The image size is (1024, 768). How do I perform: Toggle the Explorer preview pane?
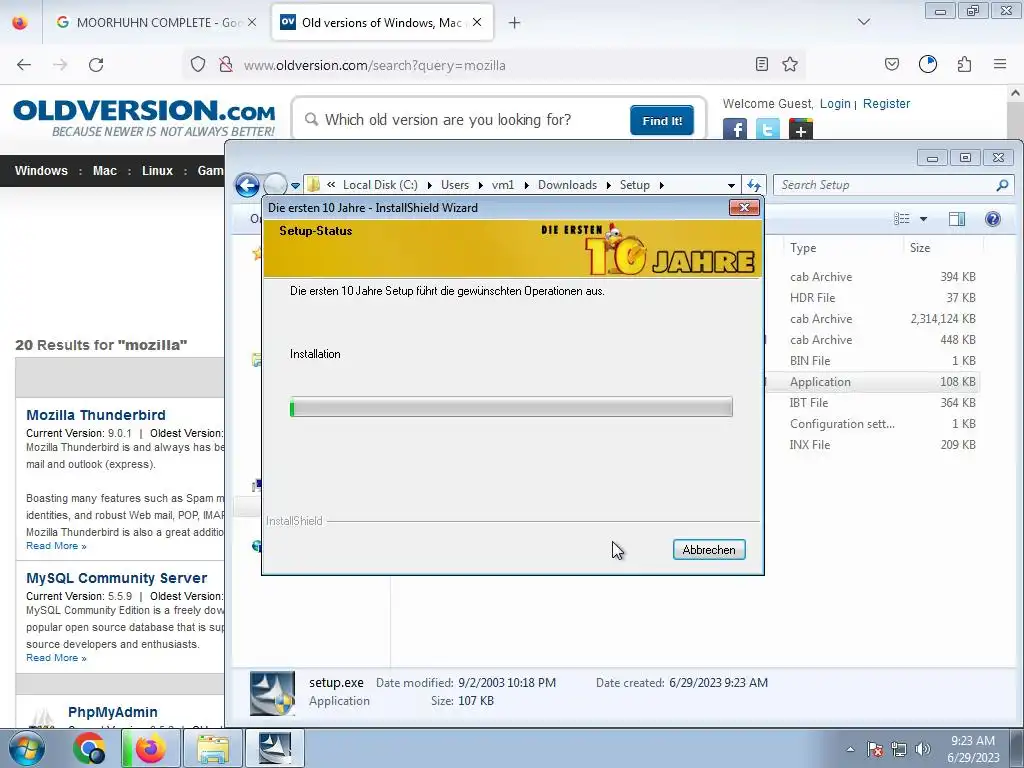[x=957, y=219]
